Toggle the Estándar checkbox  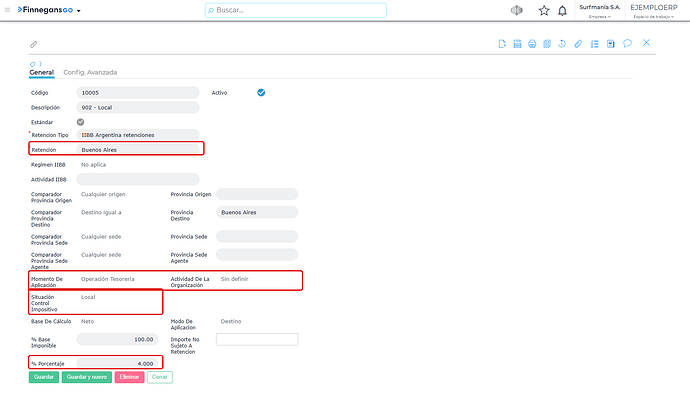click(x=81, y=122)
